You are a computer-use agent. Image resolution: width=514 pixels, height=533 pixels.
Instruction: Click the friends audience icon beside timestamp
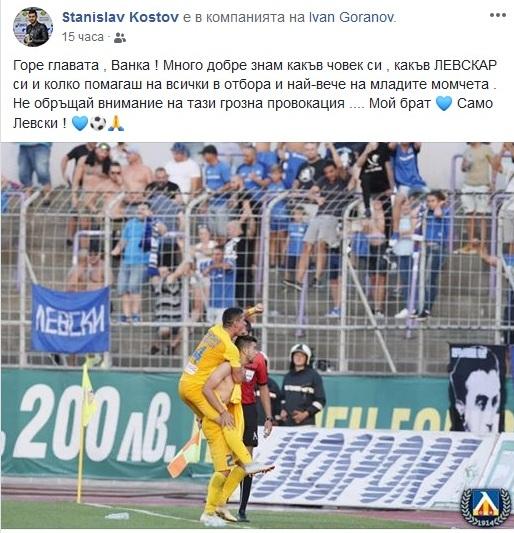click(x=120, y=38)
